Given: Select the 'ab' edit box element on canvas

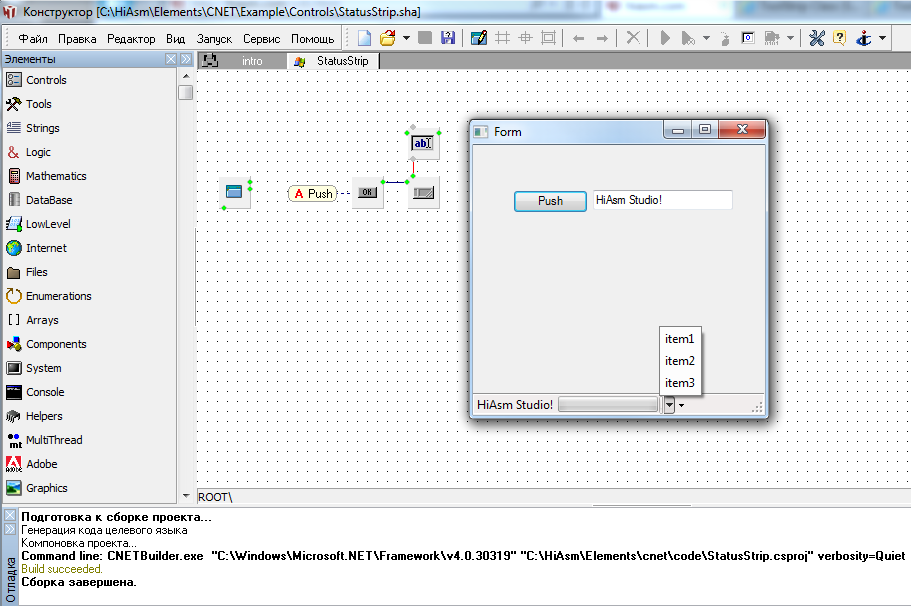Looking at the screenshot, I should click(x=423, y=144).
